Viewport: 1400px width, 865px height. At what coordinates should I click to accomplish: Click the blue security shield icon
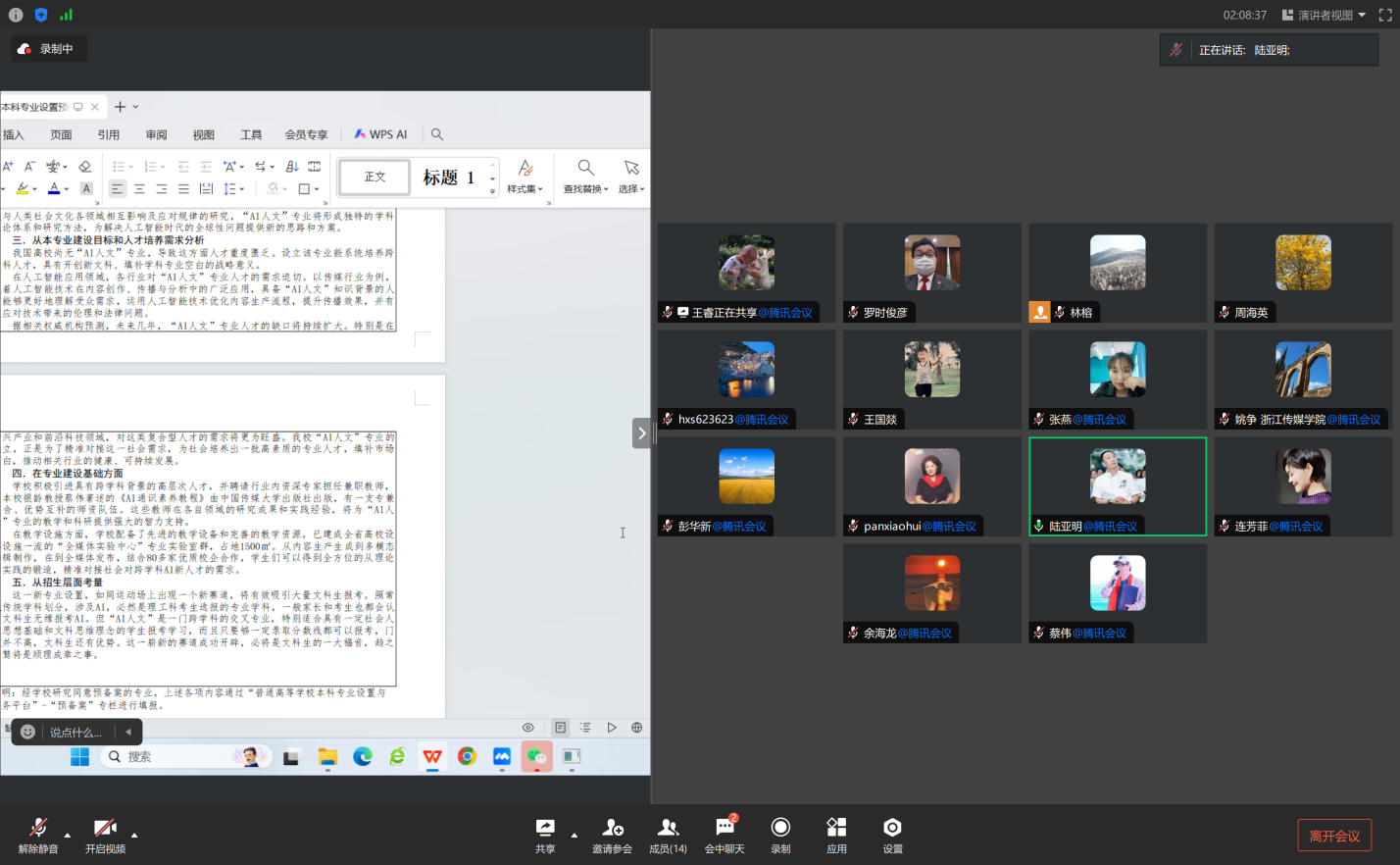coord(41,15)
